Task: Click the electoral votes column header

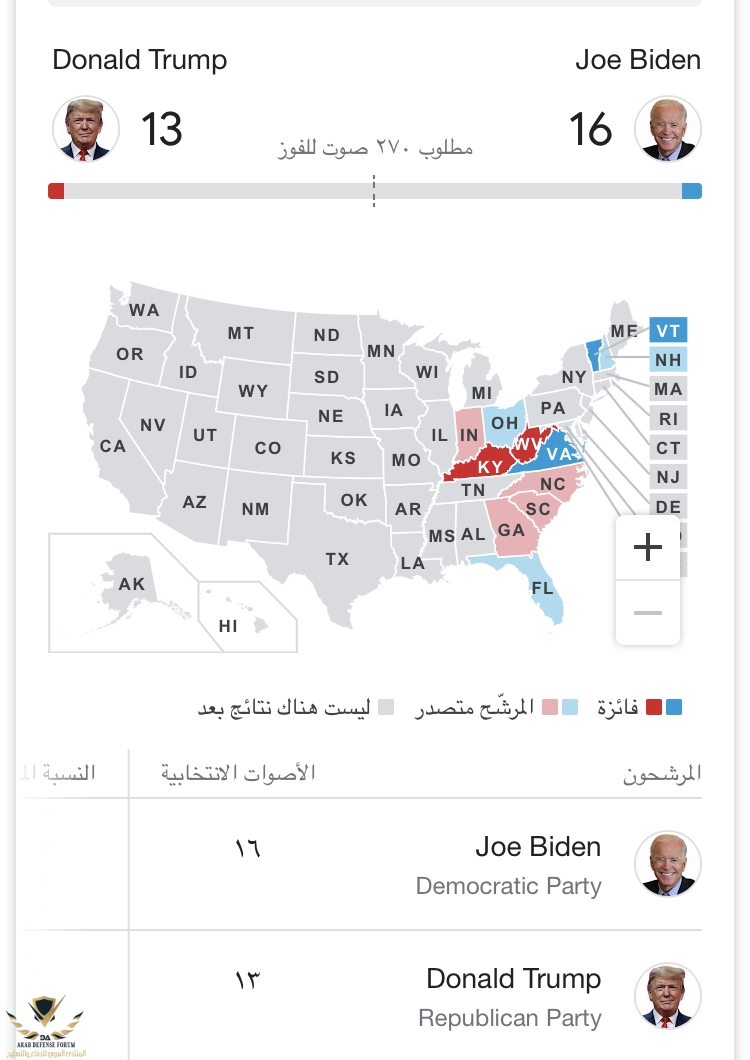Action: 238,773
